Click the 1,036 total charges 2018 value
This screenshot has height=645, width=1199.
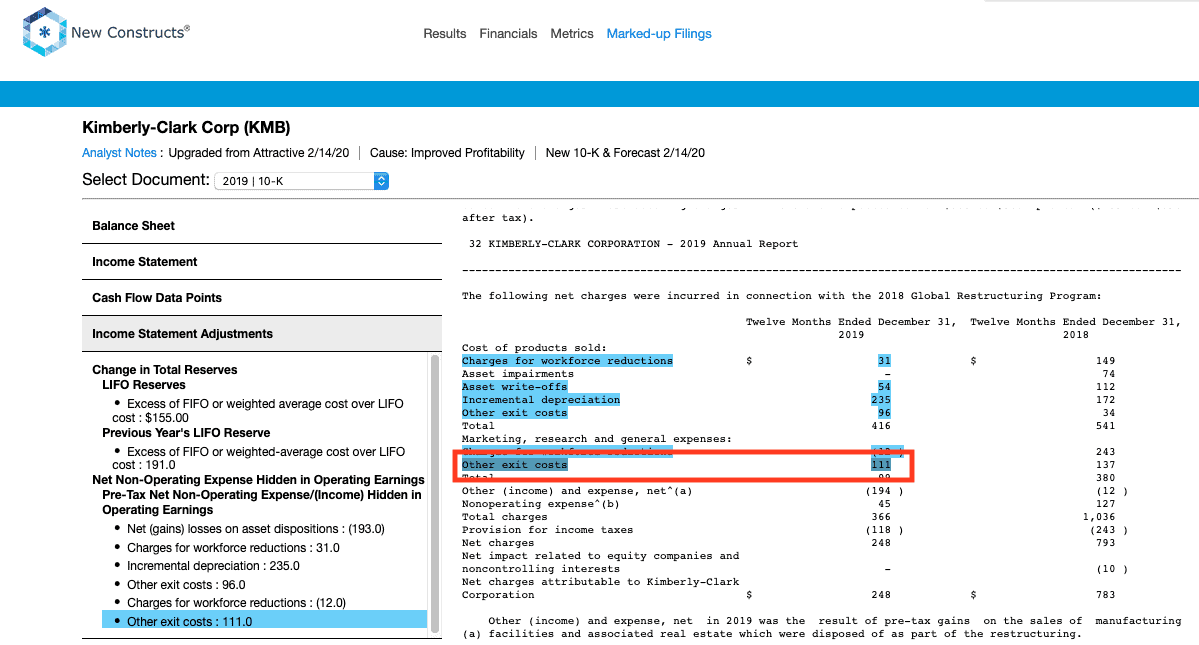point(1099,517)
